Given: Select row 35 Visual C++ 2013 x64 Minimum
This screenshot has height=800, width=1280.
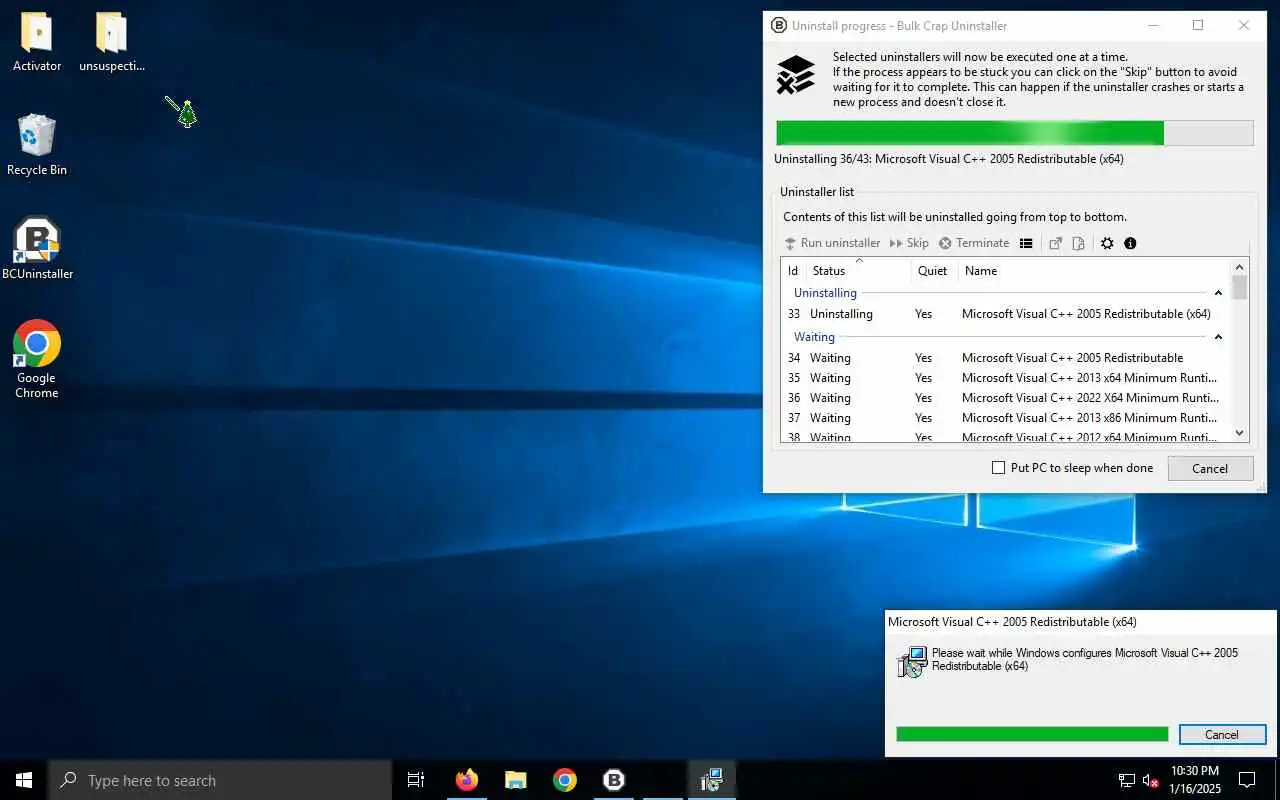Looking at the screenshot, I should pyautogui.click(x=1005, y=378).
